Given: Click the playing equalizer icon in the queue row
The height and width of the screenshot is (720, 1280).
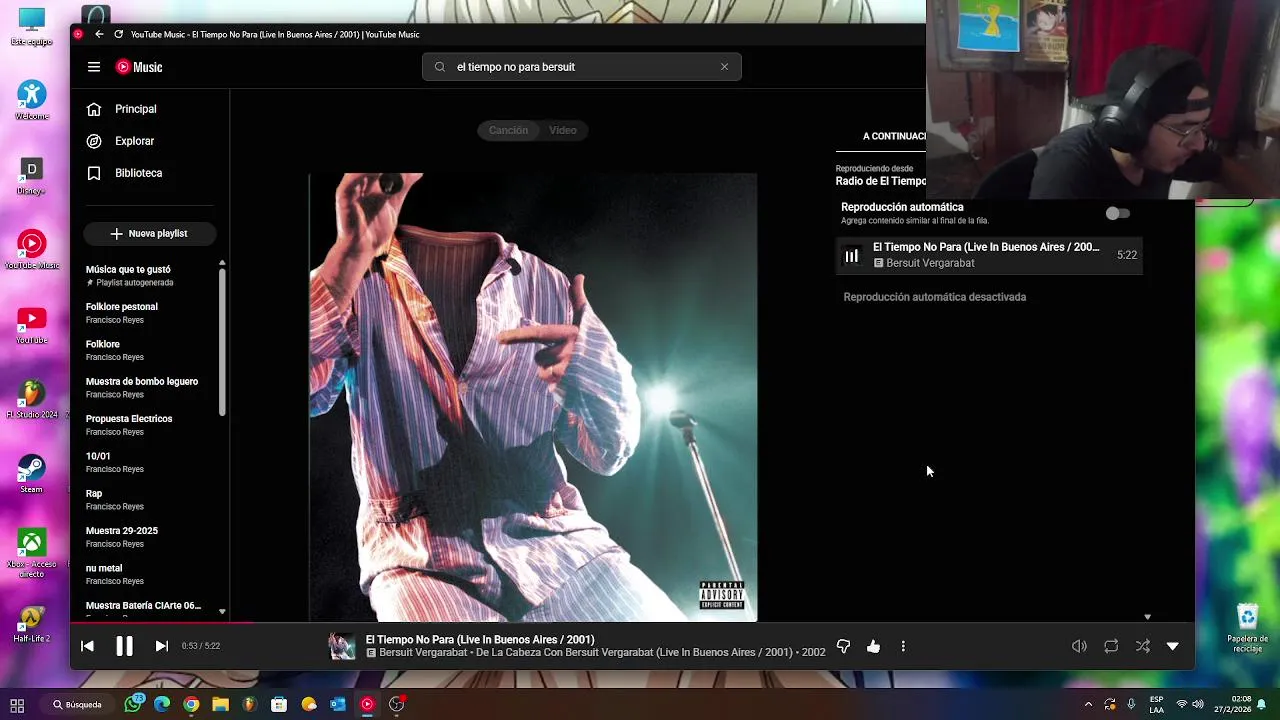Looking at the screenshot, I should coord(852,256).
